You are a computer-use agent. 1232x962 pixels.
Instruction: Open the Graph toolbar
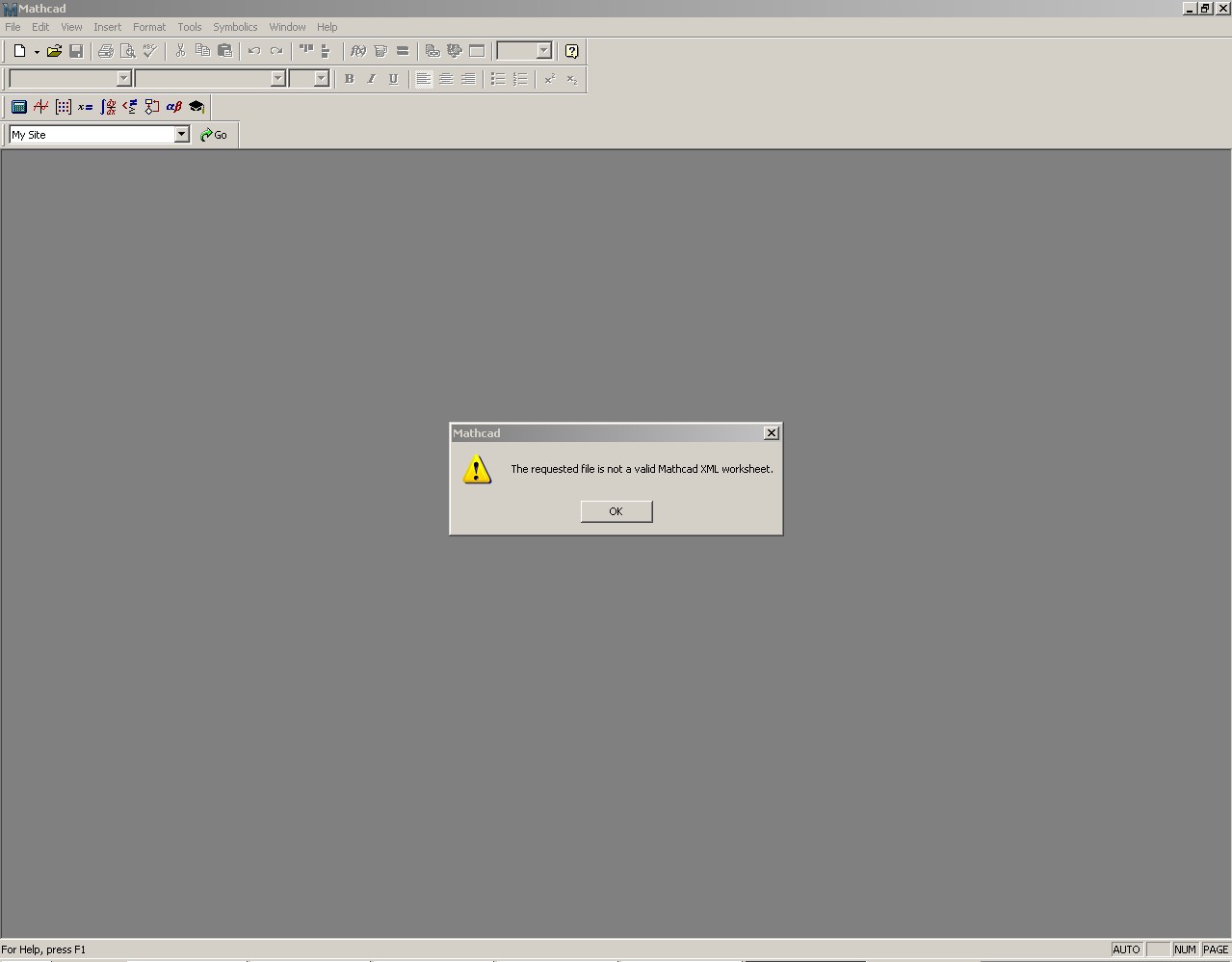41,107
